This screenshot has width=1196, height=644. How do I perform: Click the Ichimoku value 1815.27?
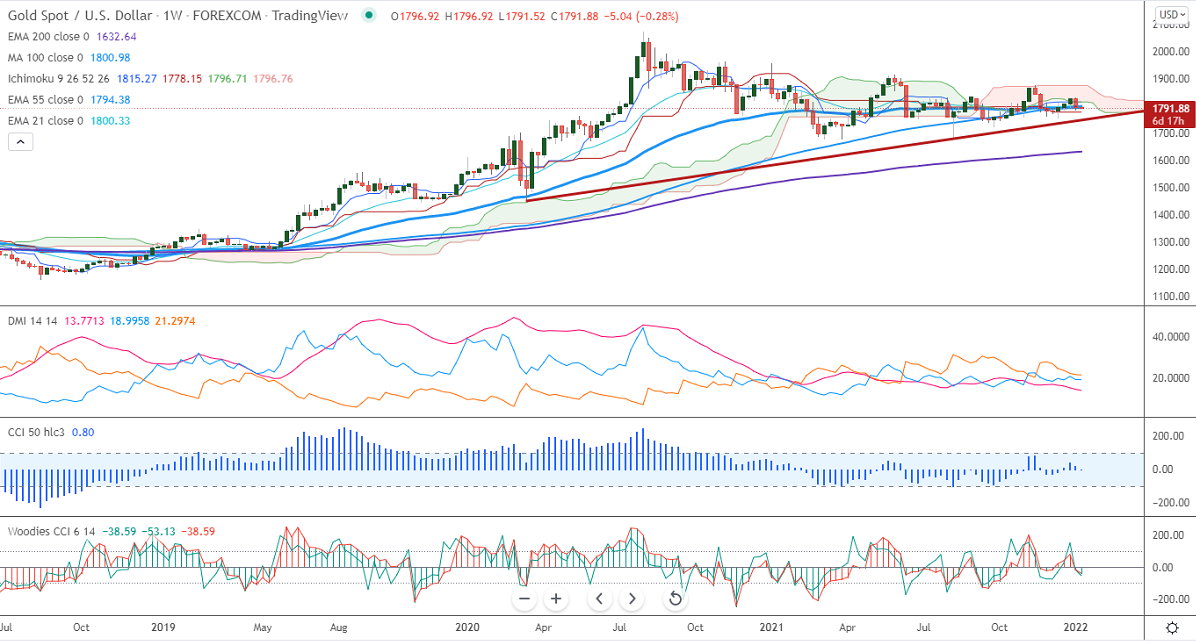[x=137, y=79]
